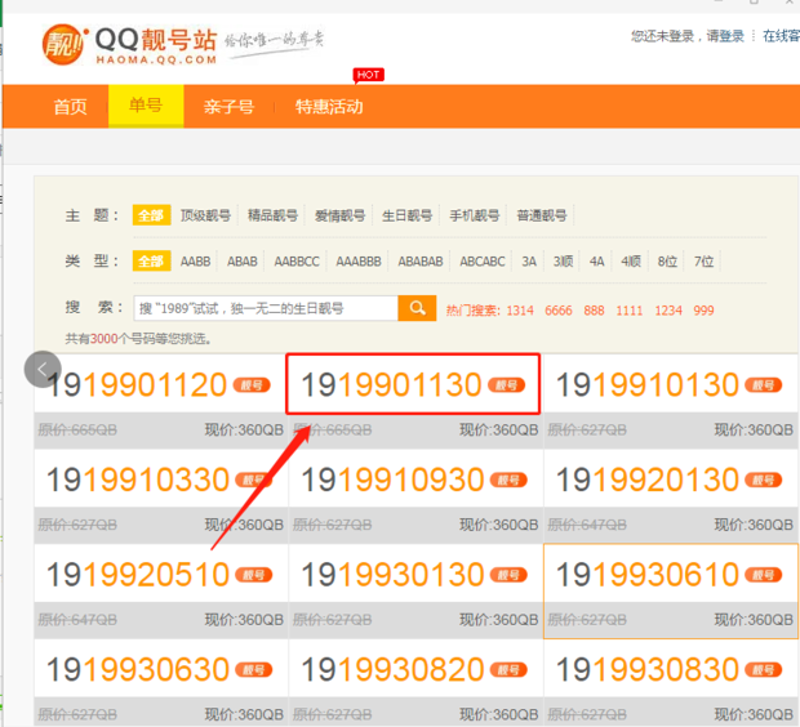
Task: Select number 1919910130
Action: [x=647, y=385]
